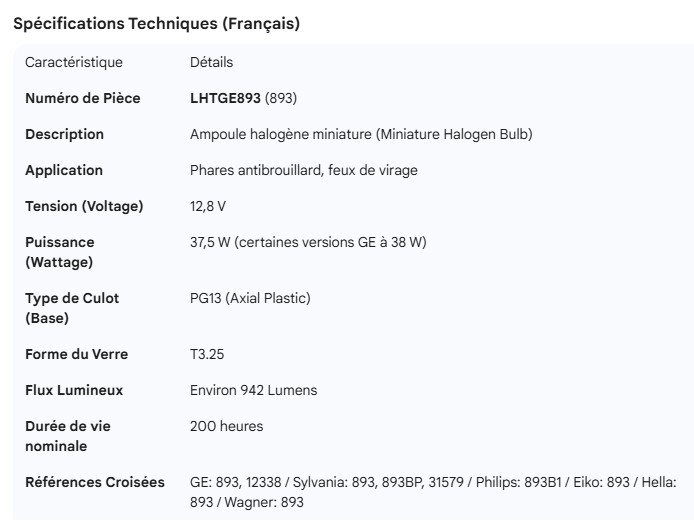The height and width of the screenshot is (524, 694).
Task: Click the PG13 (Axial Plastic) value
Action: pos(250,298)
